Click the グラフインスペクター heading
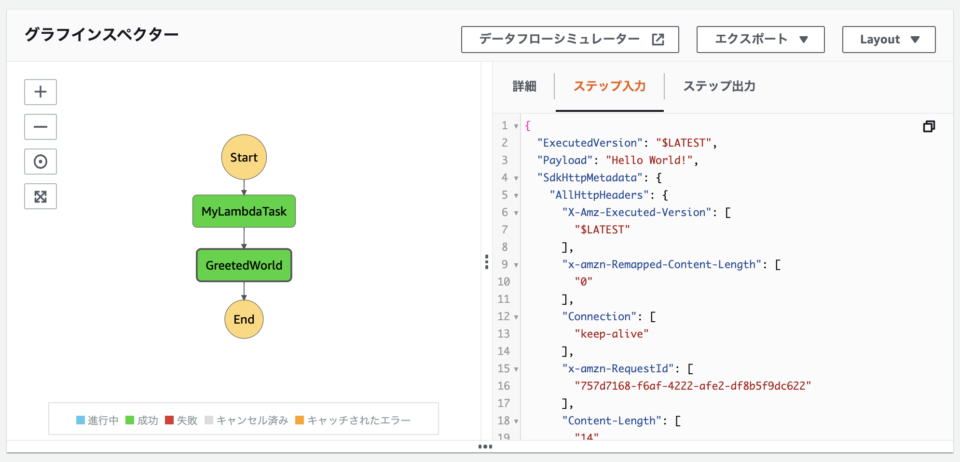Viewport: 960px width, 462px height. pyautogui.click(x=101, y=35)
